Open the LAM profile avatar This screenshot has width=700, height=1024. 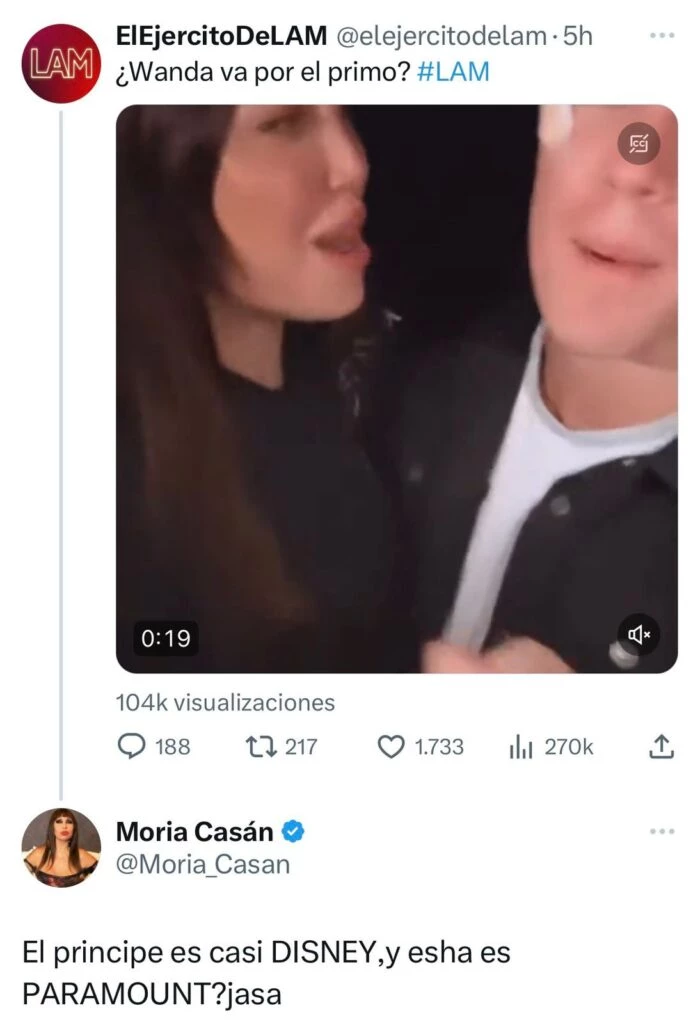coord(61,64)
